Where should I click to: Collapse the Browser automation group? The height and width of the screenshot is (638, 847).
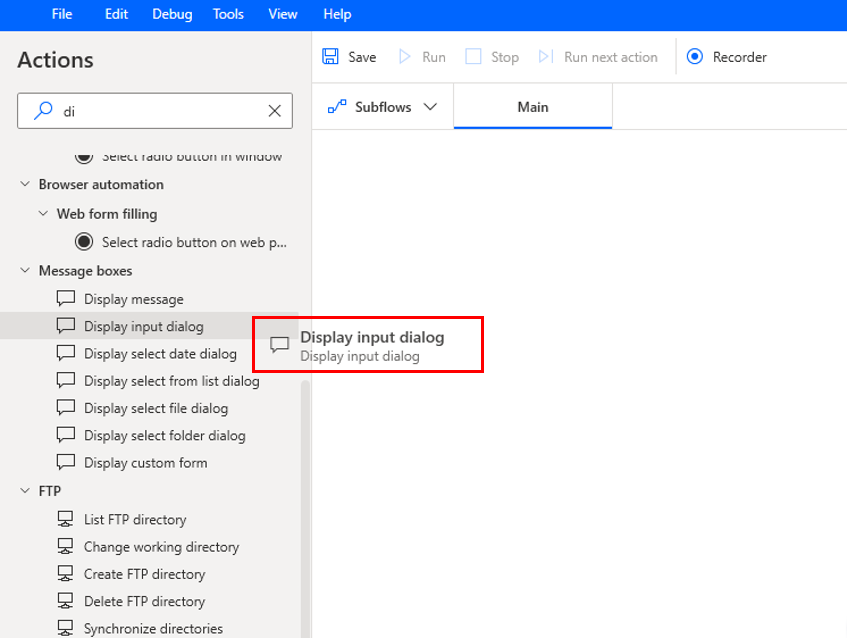tap(25, 184)
